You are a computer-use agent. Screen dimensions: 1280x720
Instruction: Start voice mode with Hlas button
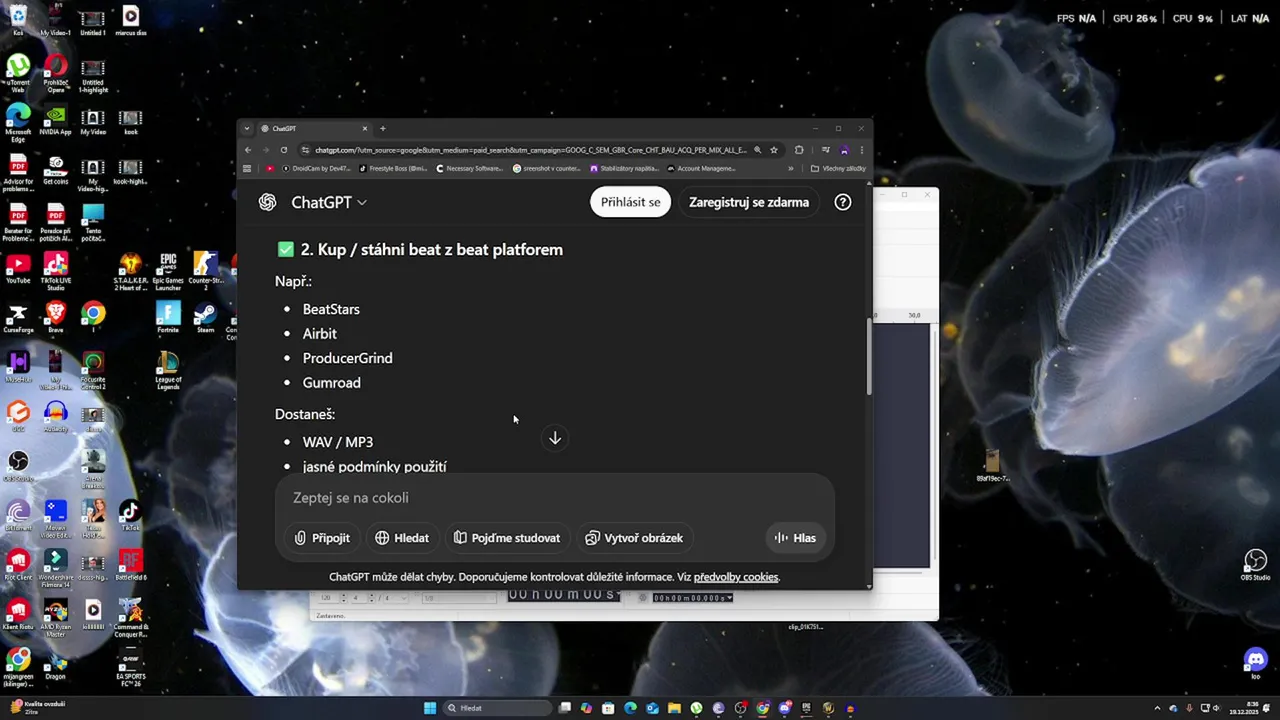coord(795,538)
